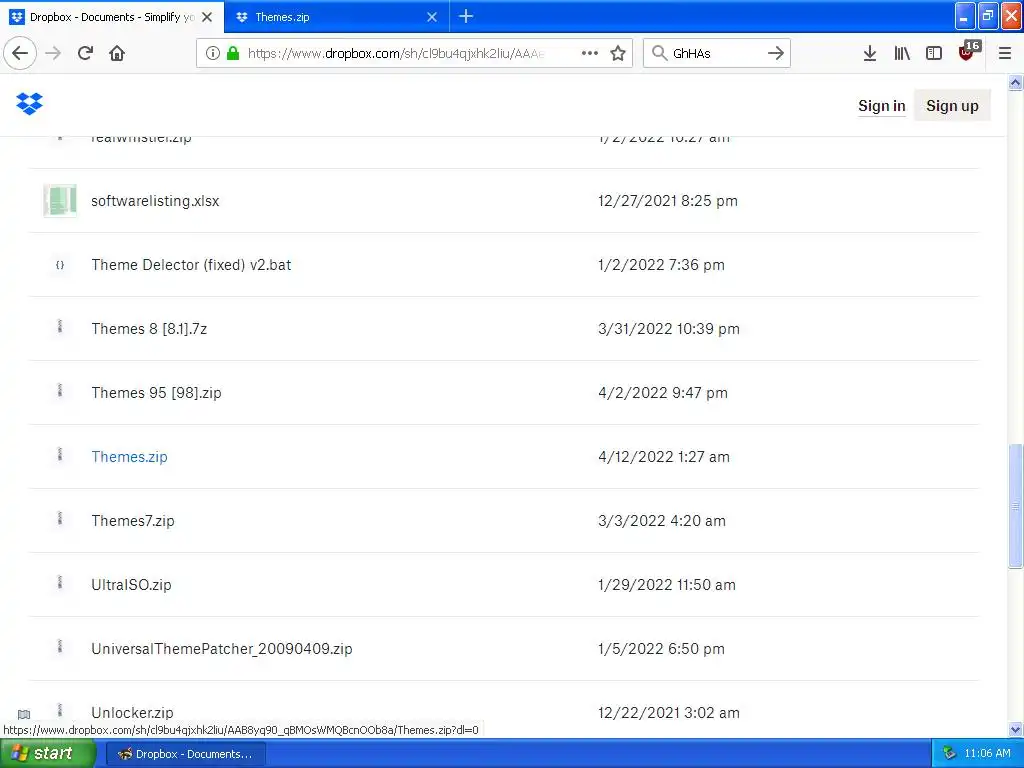Open the Windows start menu
Viewport: 1024px width, 768px height.
tap(48, 754)
